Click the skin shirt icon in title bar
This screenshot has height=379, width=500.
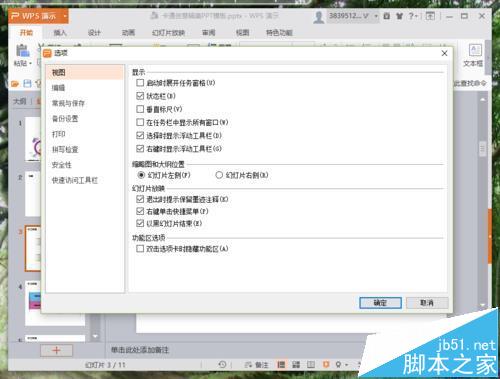[399, 16]
